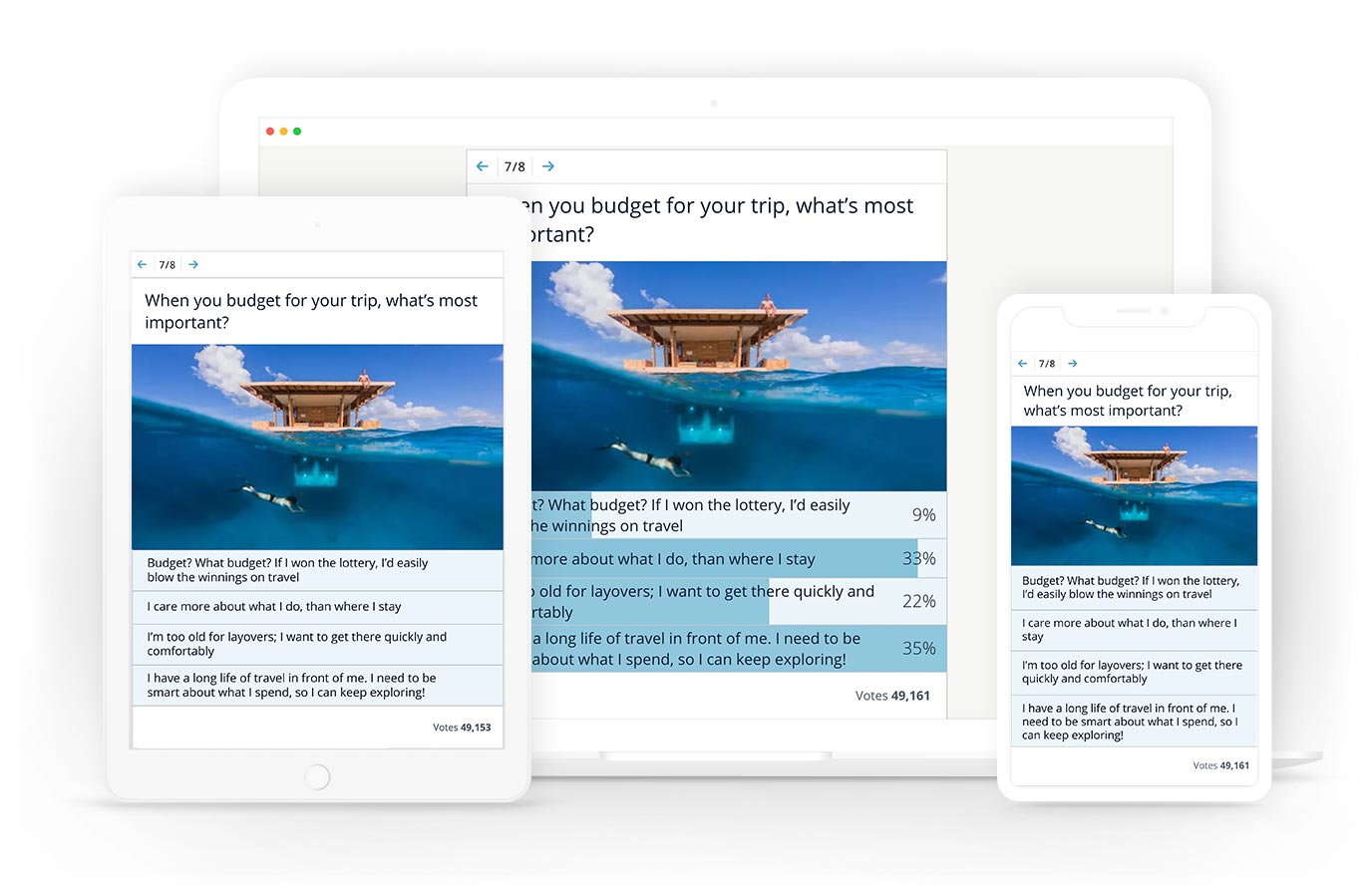
Task: Tap the tablet home button
Action: coord(317,776)
